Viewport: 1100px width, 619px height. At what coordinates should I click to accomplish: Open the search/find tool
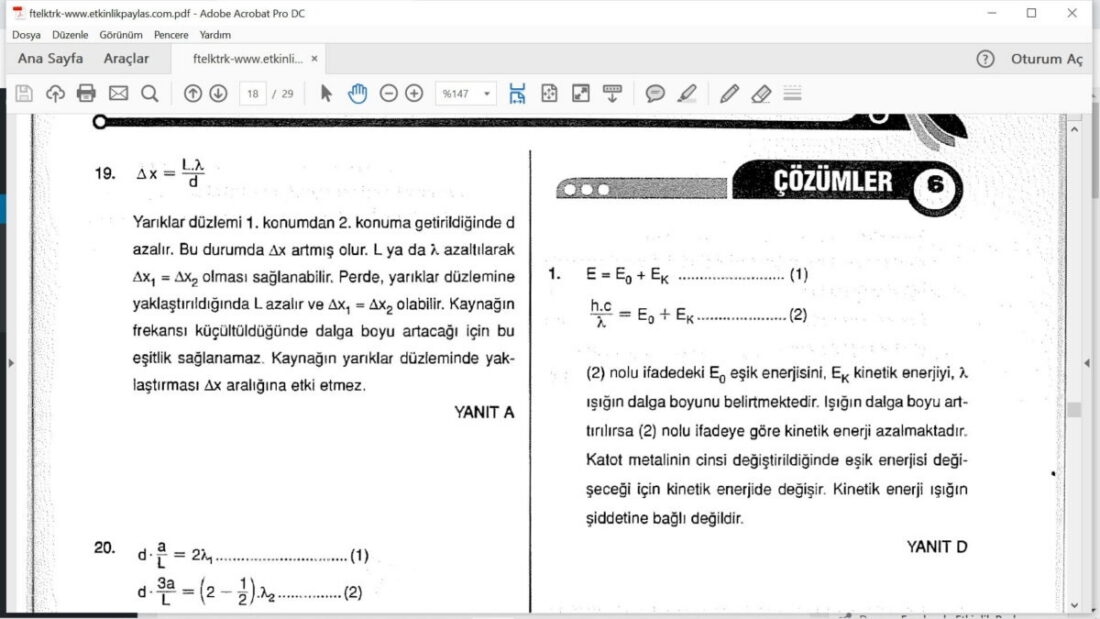pyautogui.click(x=149, y=93)
